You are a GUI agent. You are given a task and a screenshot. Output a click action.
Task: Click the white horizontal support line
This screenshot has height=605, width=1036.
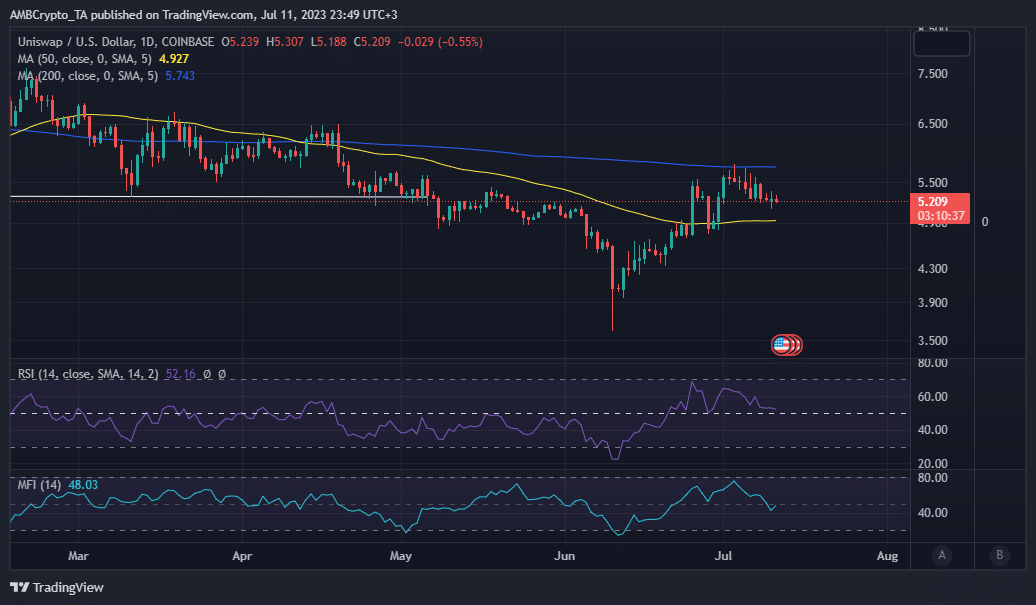(x=218, y=197)
